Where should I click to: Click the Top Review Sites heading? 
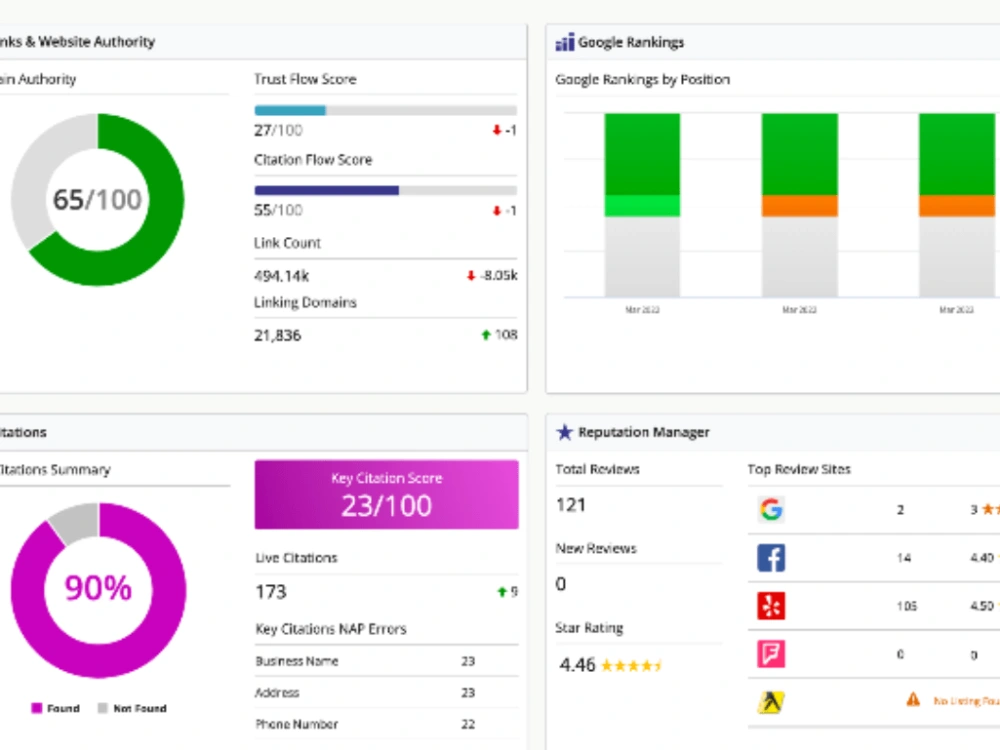pyautogui.click(x=799, y=469)
